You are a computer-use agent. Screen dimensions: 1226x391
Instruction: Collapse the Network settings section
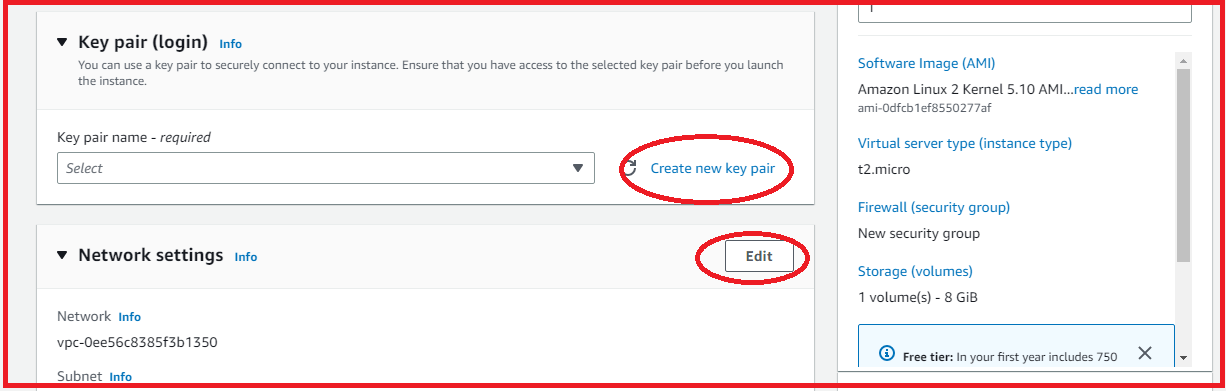pyautogui.click(x=61, y=255)
